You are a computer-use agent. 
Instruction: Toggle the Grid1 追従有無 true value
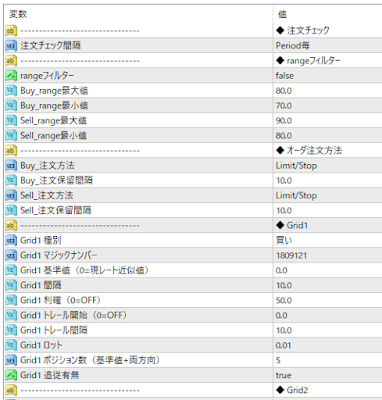[x=283, y=375]
